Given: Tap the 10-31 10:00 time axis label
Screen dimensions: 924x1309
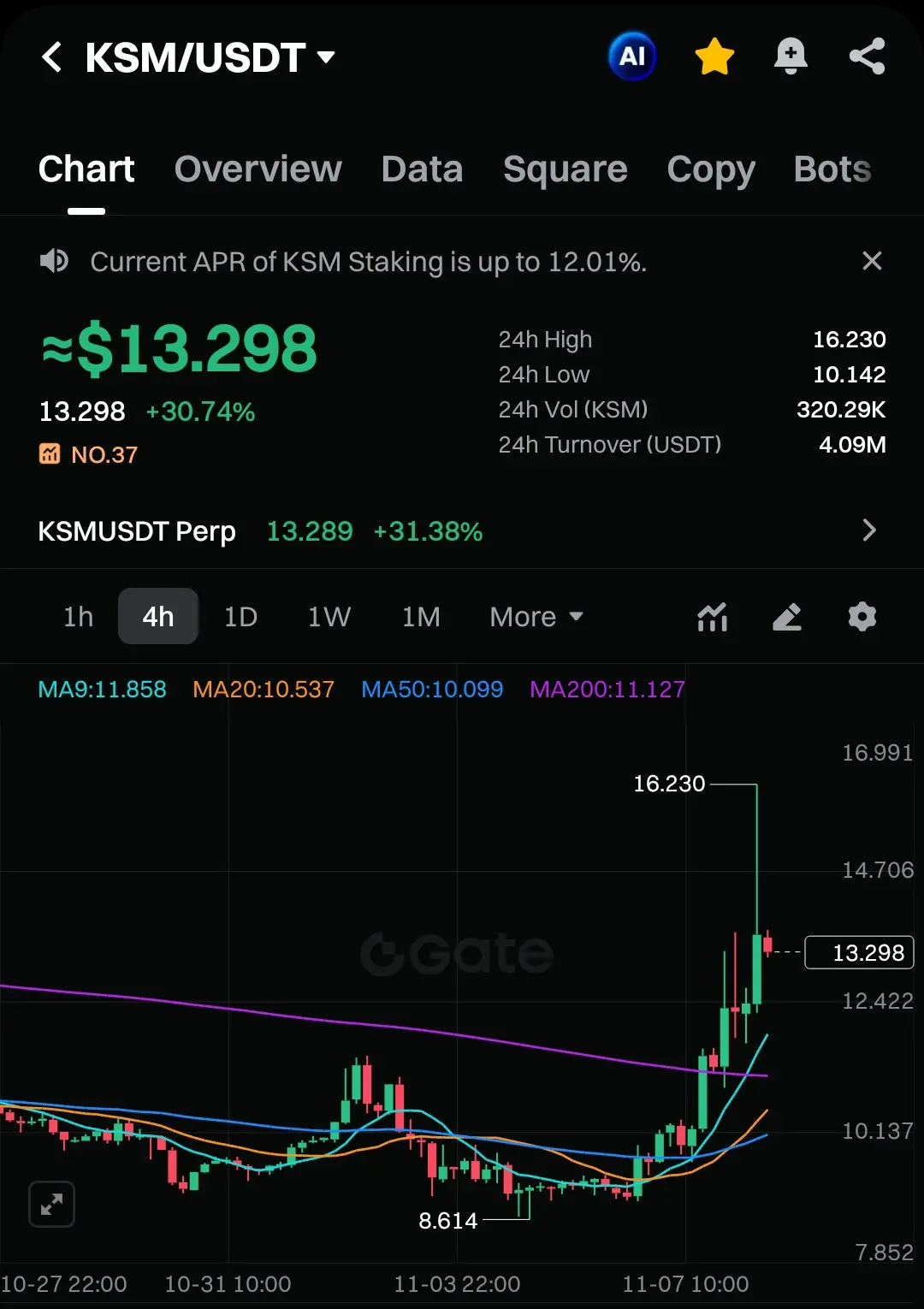Looking at the screenshot, I should [x=228, y=1284].
